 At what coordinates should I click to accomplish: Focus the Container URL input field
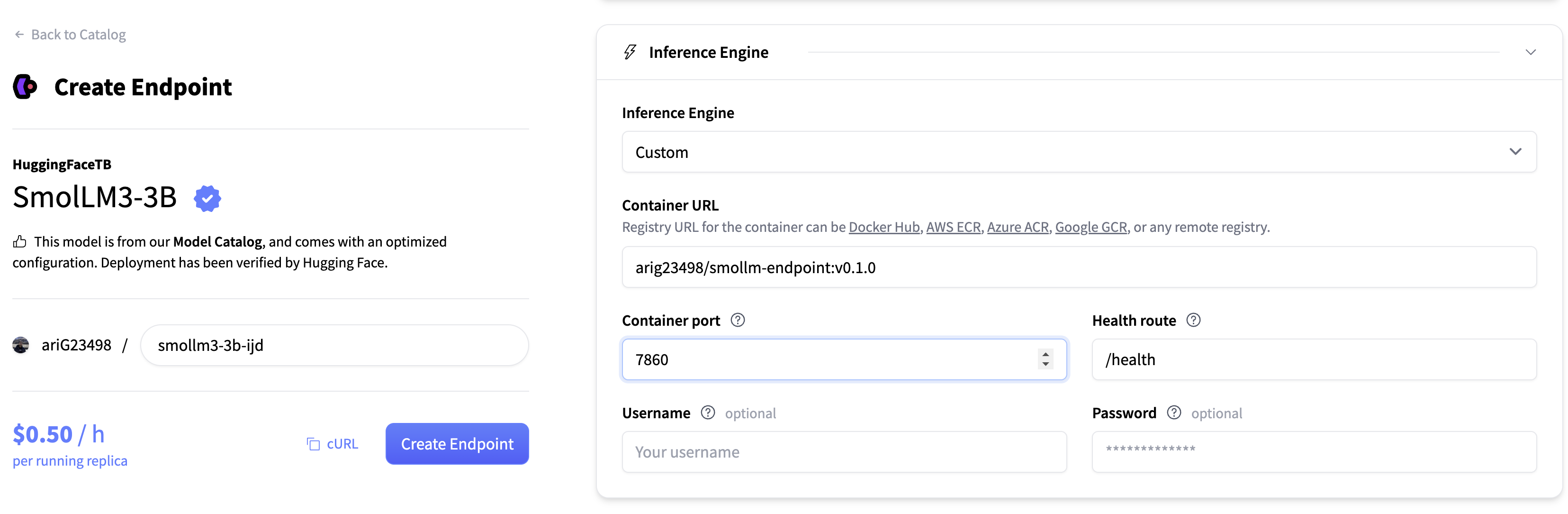point(1078,267)
